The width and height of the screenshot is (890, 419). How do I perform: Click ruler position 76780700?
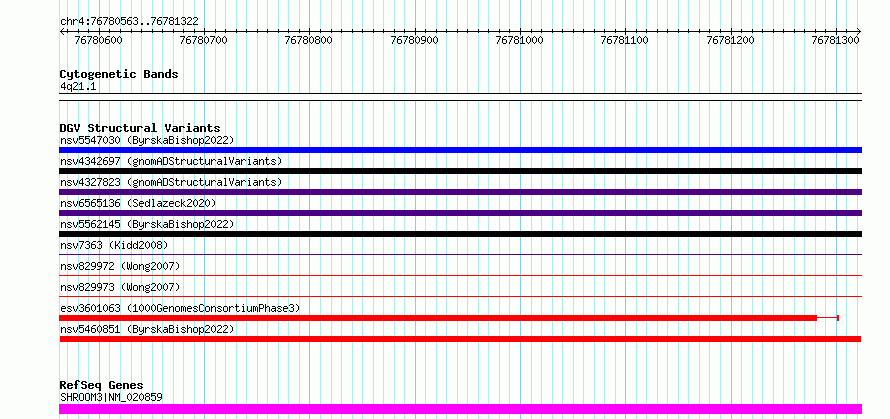click(x=203, y=40)
